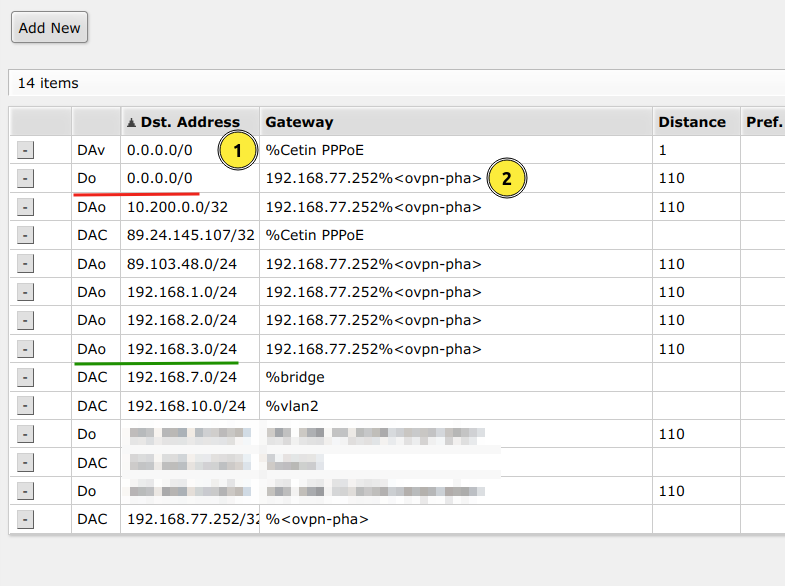Select %Cetin PPPoE gateway of 89.24.145.107/32
Viewport: 785px width, 586px height.
click(314, 235)
